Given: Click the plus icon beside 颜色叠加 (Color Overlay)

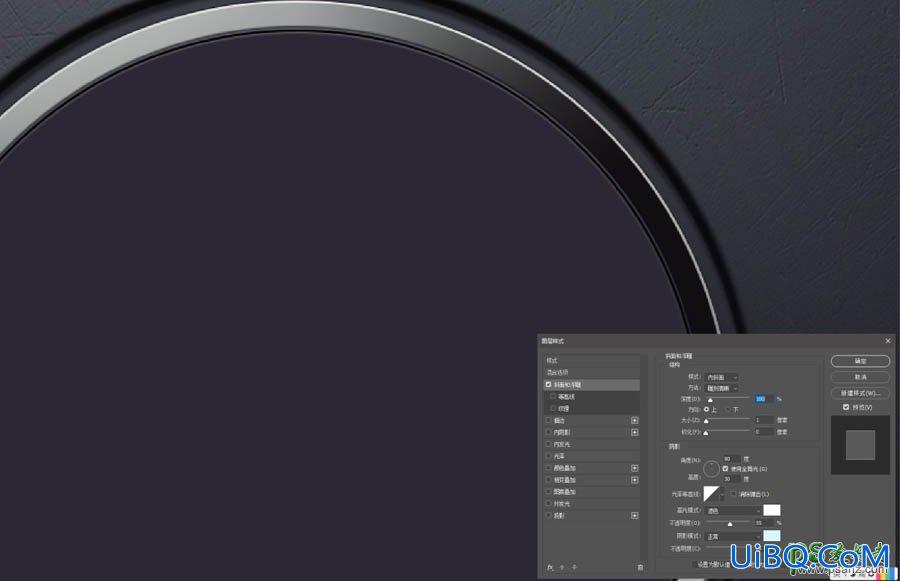Looking at the screenshot, I should (634, 468).
